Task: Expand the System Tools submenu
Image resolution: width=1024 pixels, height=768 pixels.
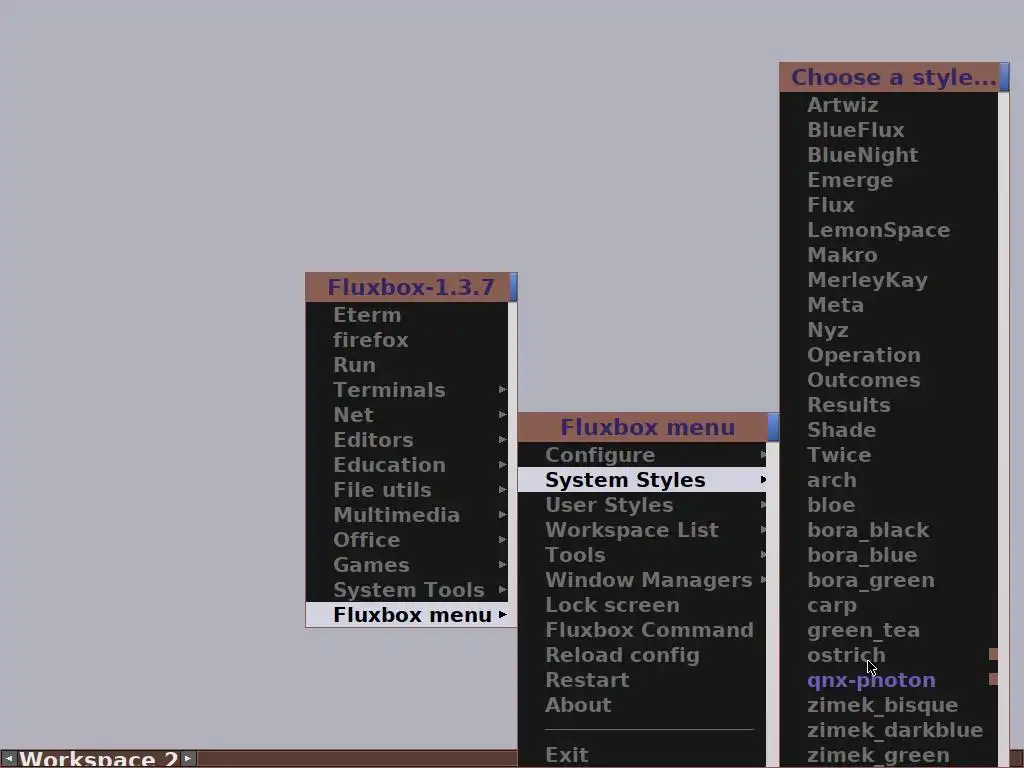Action: 407,590
